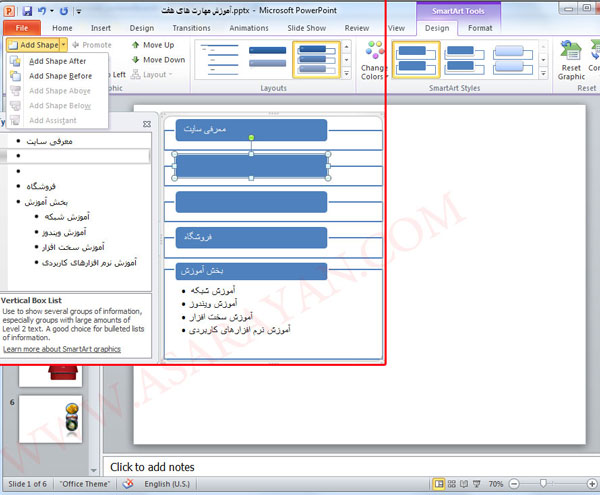The height and width of the screenshot is (495, 600).
Task: Select the SmartArt Tools Format tab
Action: click(480, 28)
